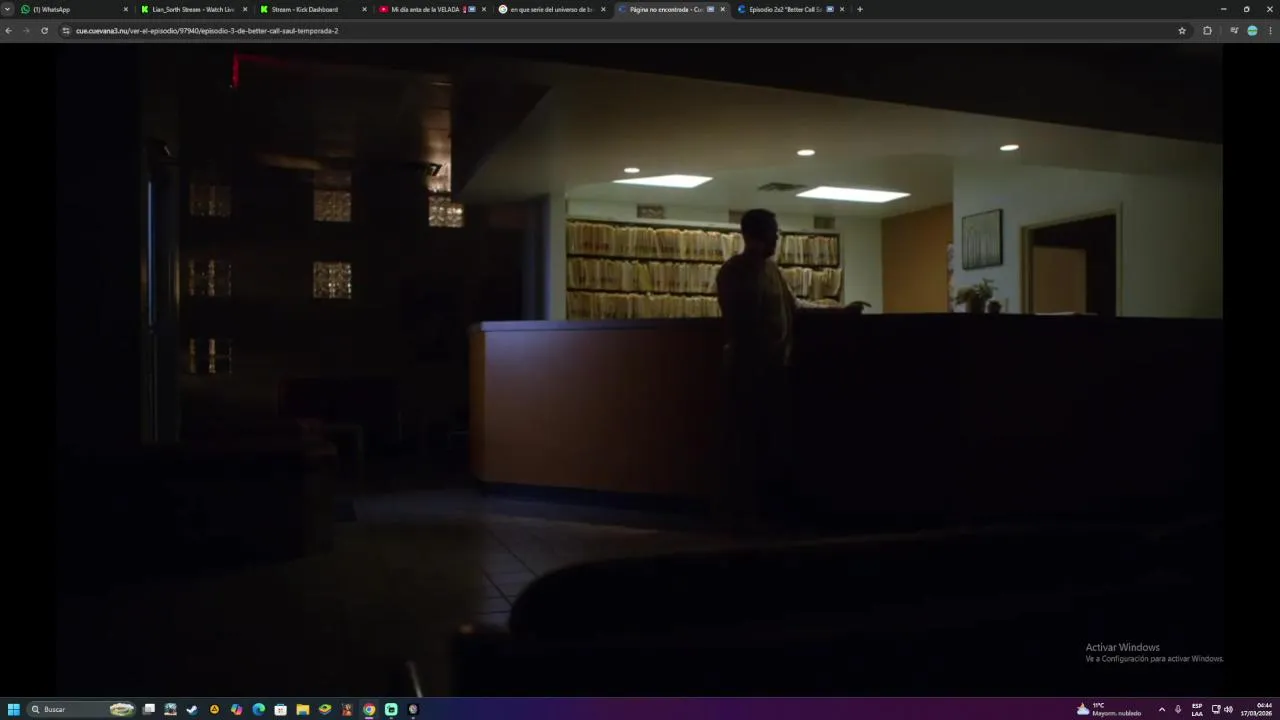Open Chrome's three-dot menu

[1270, 30]
